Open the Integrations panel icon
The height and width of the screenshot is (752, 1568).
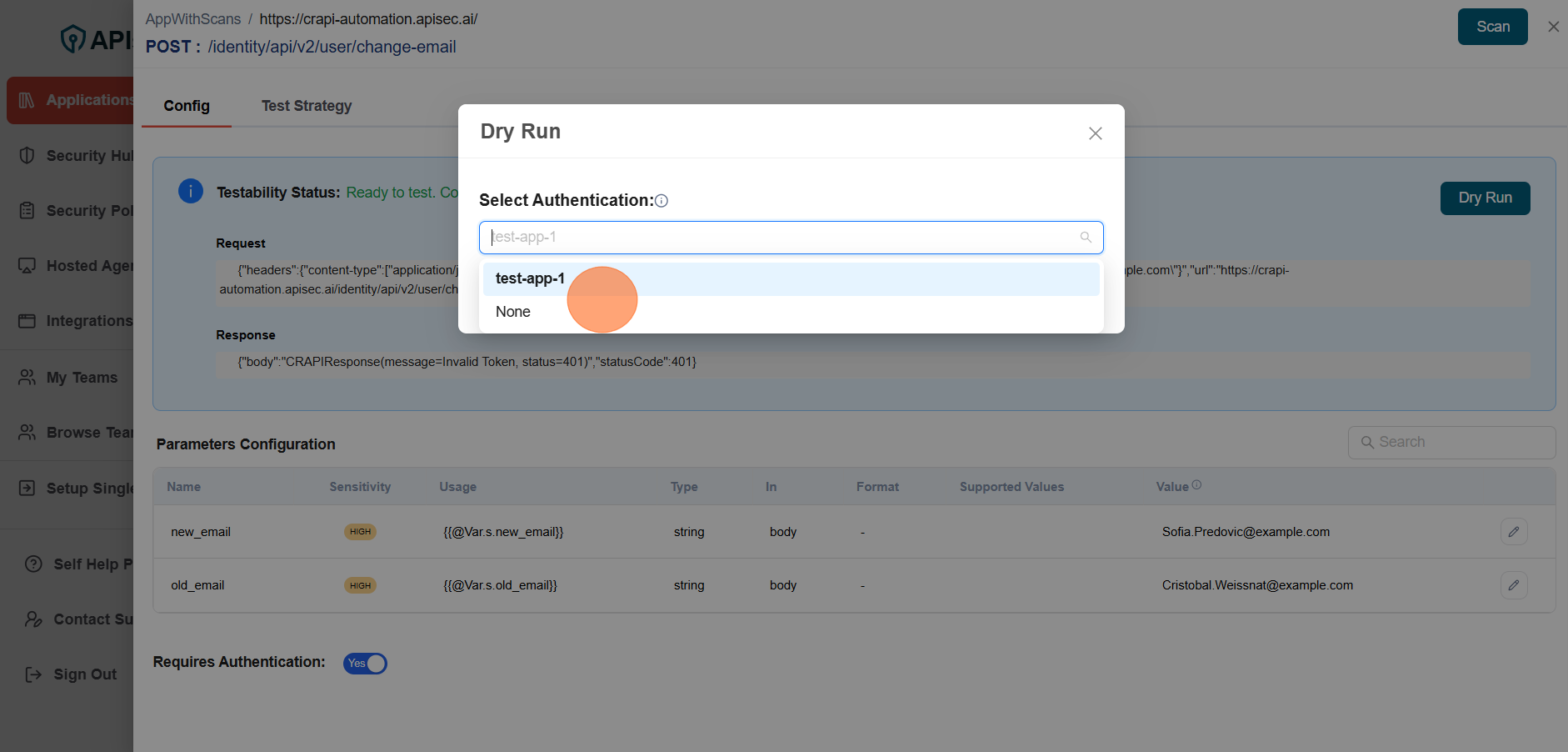[x=26, y=320]
